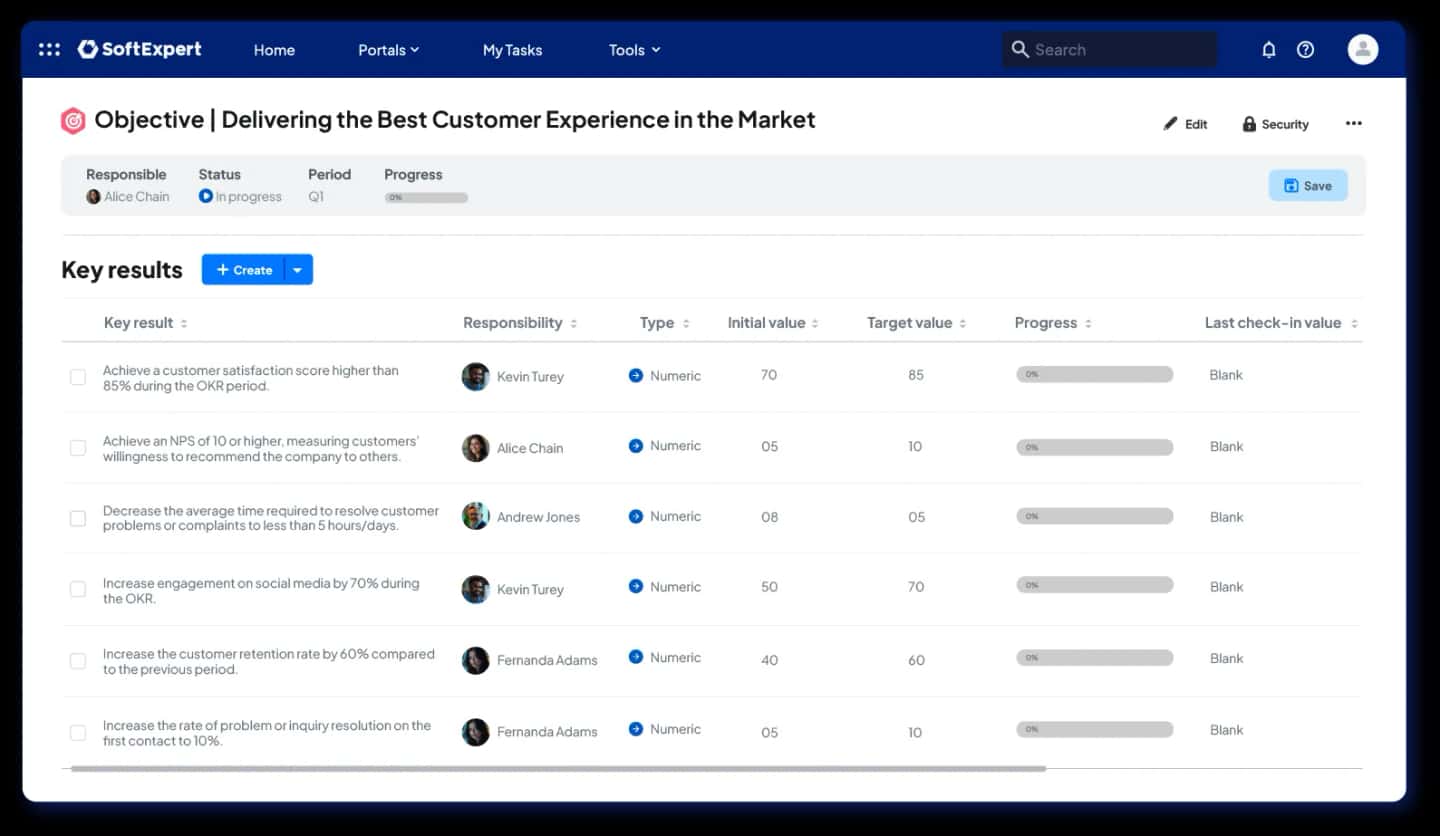Open the app launcher grid icon
Image resolution: width=1440 pixels, height=836 pixels.
tap(49, 49)
